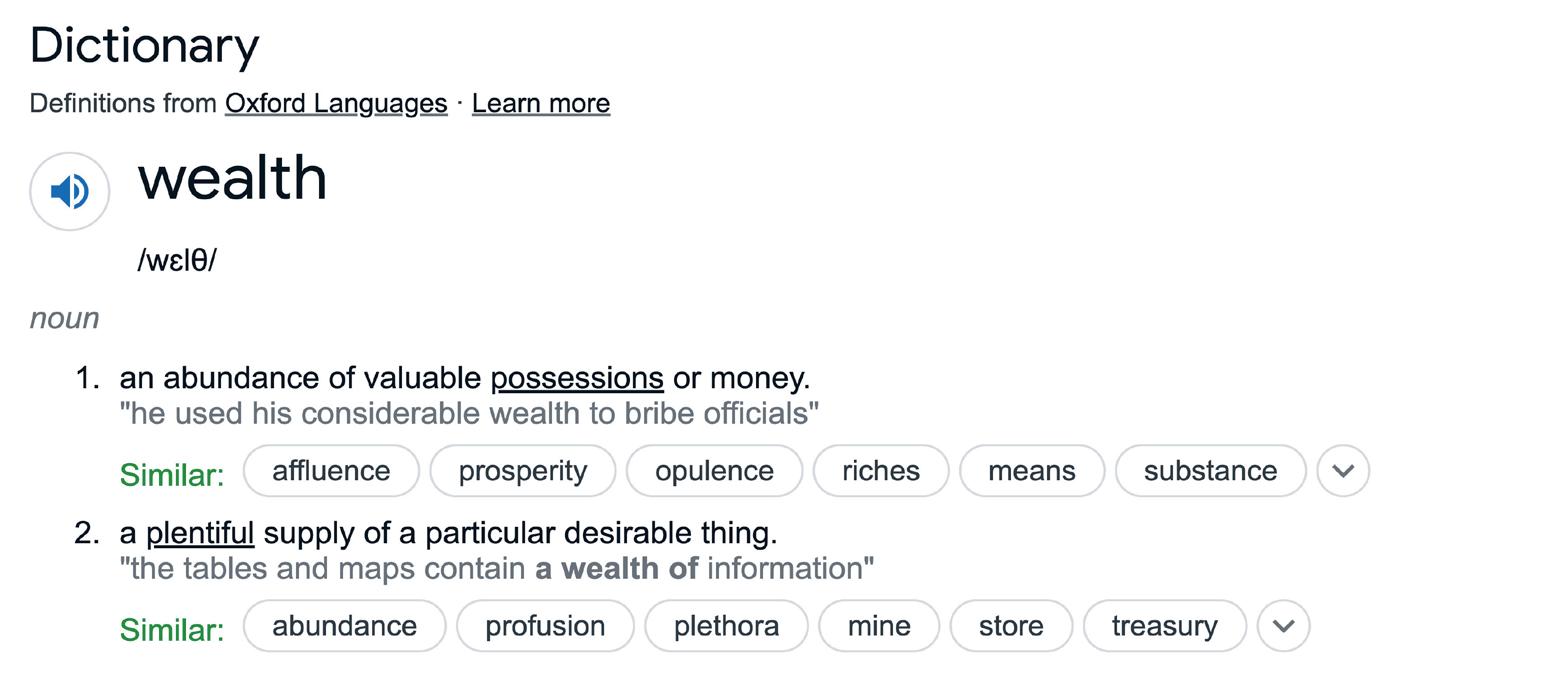The width and height of the screenshot is (1550, 690).
Task: Choose the opulence synonym chip
Action: pos(714,471)
